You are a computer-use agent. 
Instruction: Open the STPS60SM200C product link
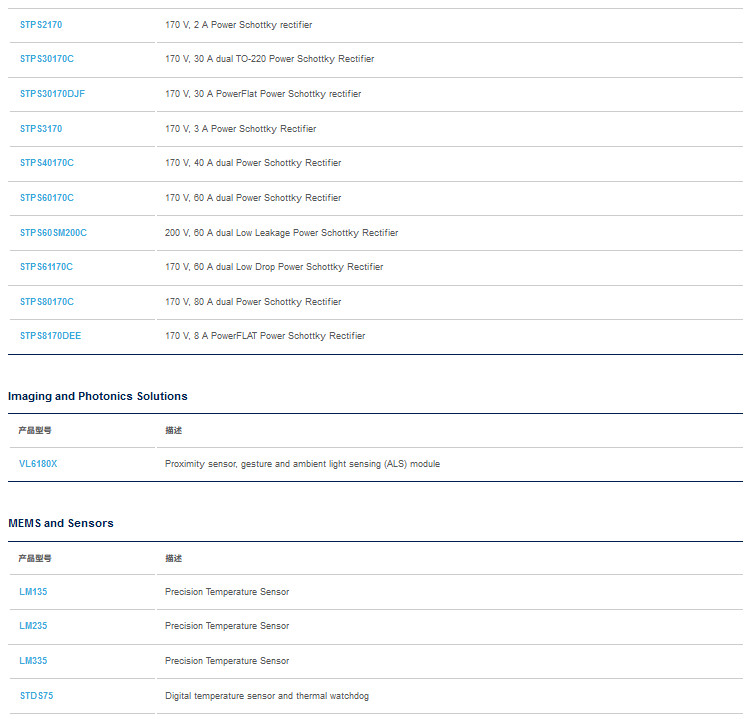point(53,233)
